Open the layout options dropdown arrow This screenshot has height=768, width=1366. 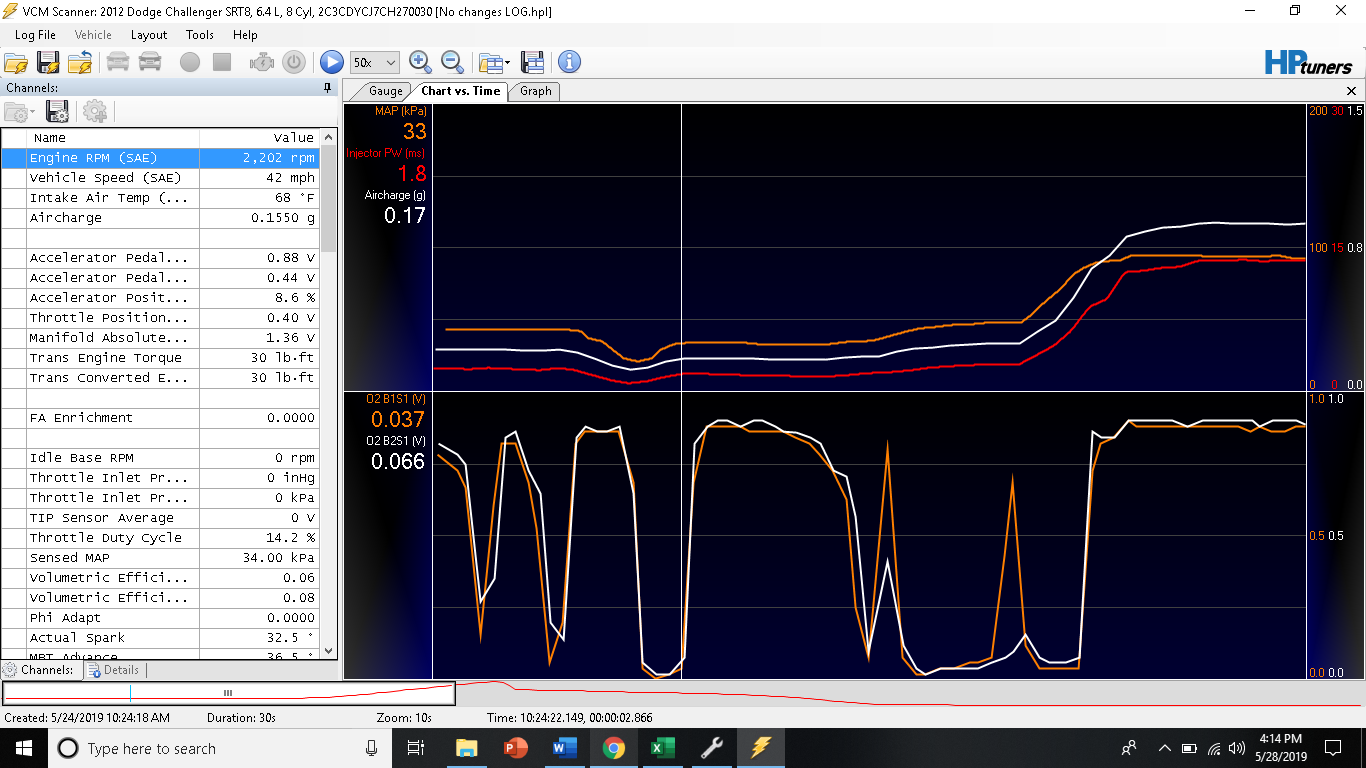click(506, 62)
